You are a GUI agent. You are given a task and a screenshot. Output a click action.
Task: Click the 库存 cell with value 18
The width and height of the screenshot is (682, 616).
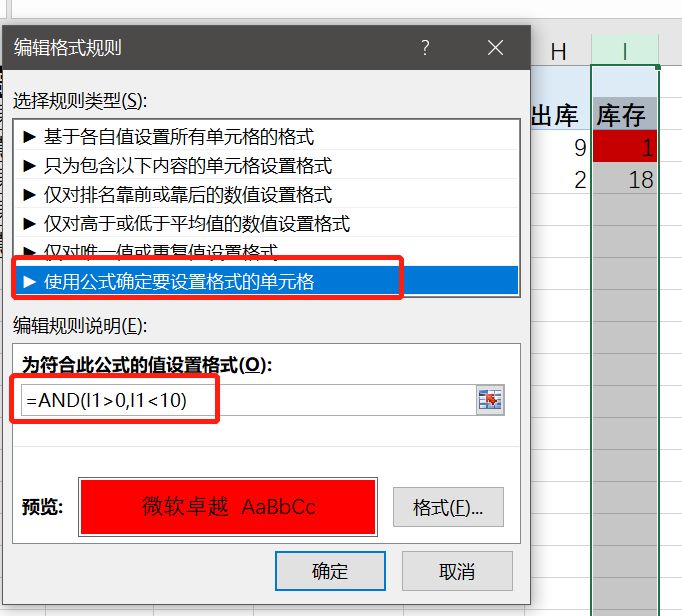pyautogui.click(x=625, y=178)
